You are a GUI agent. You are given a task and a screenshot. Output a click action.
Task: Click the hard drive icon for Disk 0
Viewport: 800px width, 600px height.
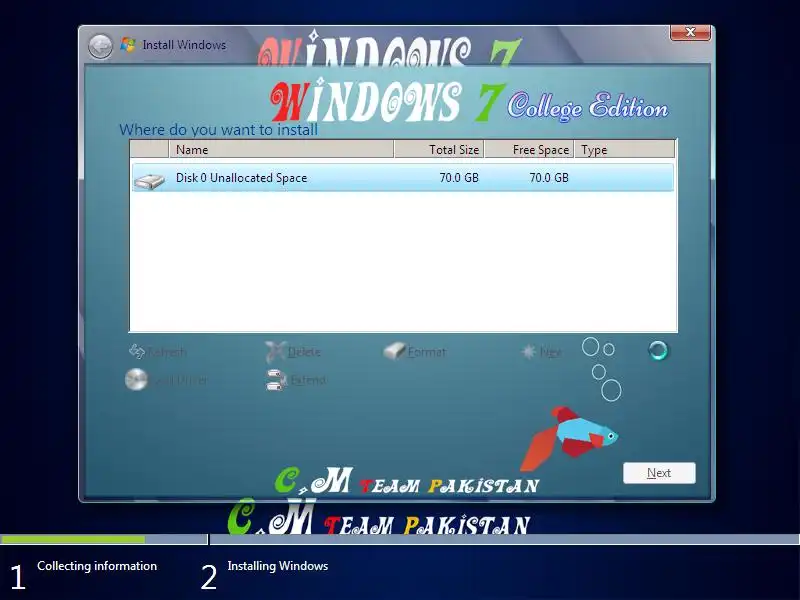(x=149, y=180)
